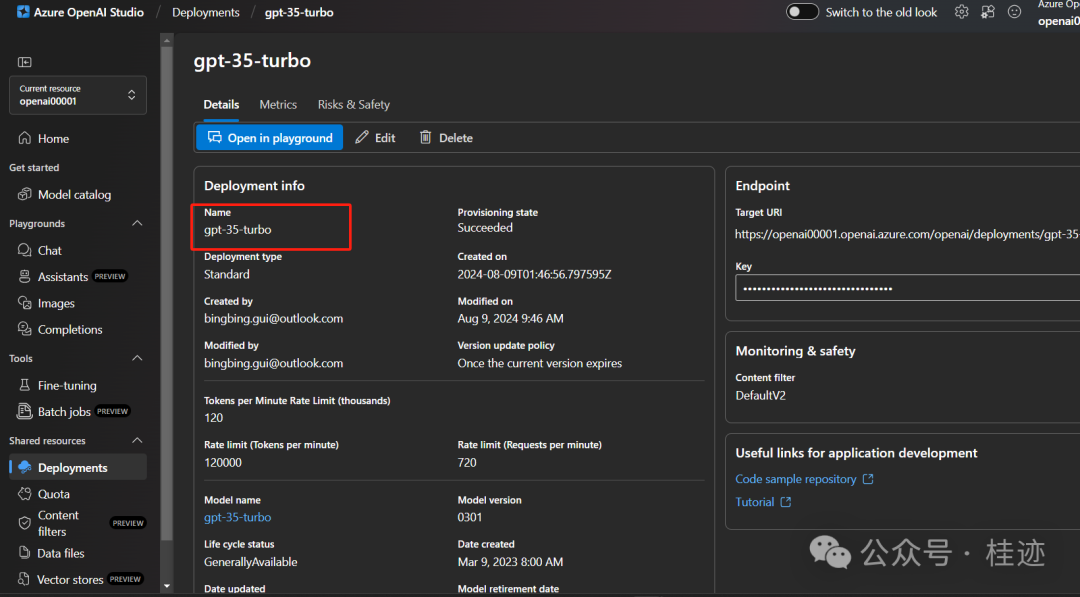Collapse the Tools section
Viewport: 1080px width, 597px height.
tap(137, 358)
